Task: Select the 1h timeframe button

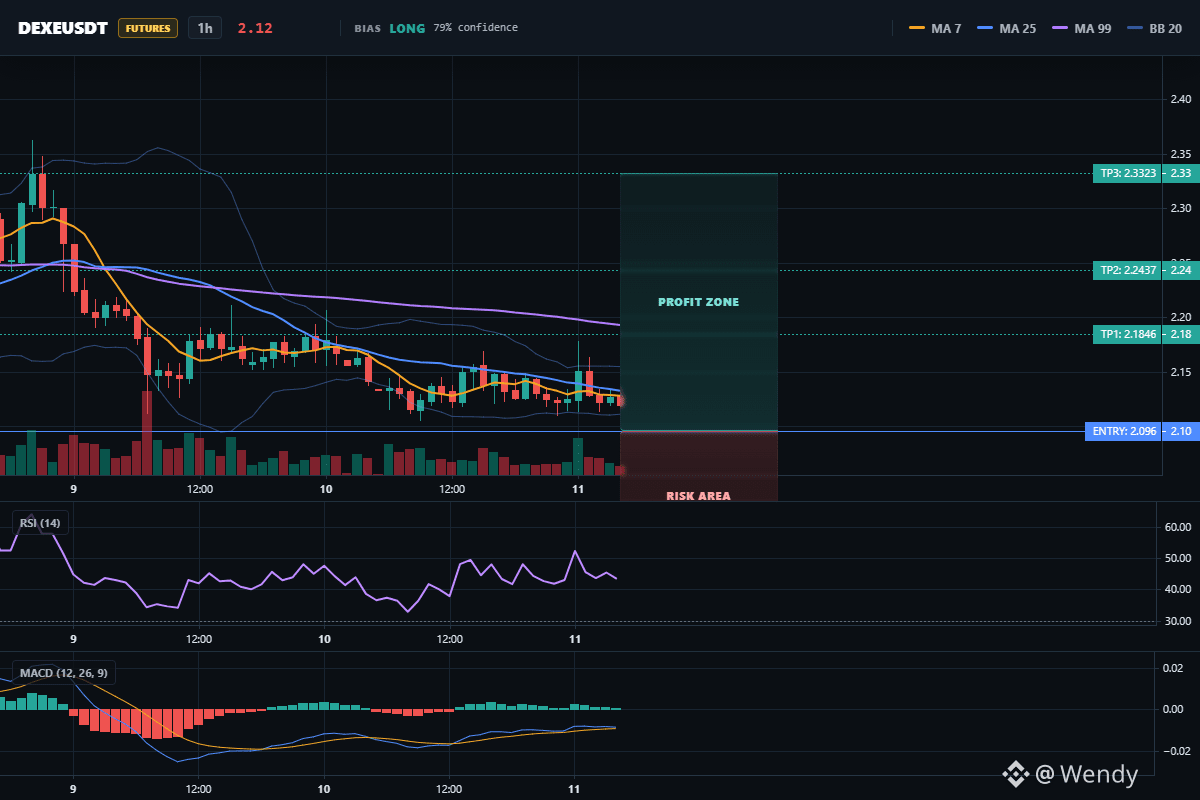Action: click(x=205, y=28)
